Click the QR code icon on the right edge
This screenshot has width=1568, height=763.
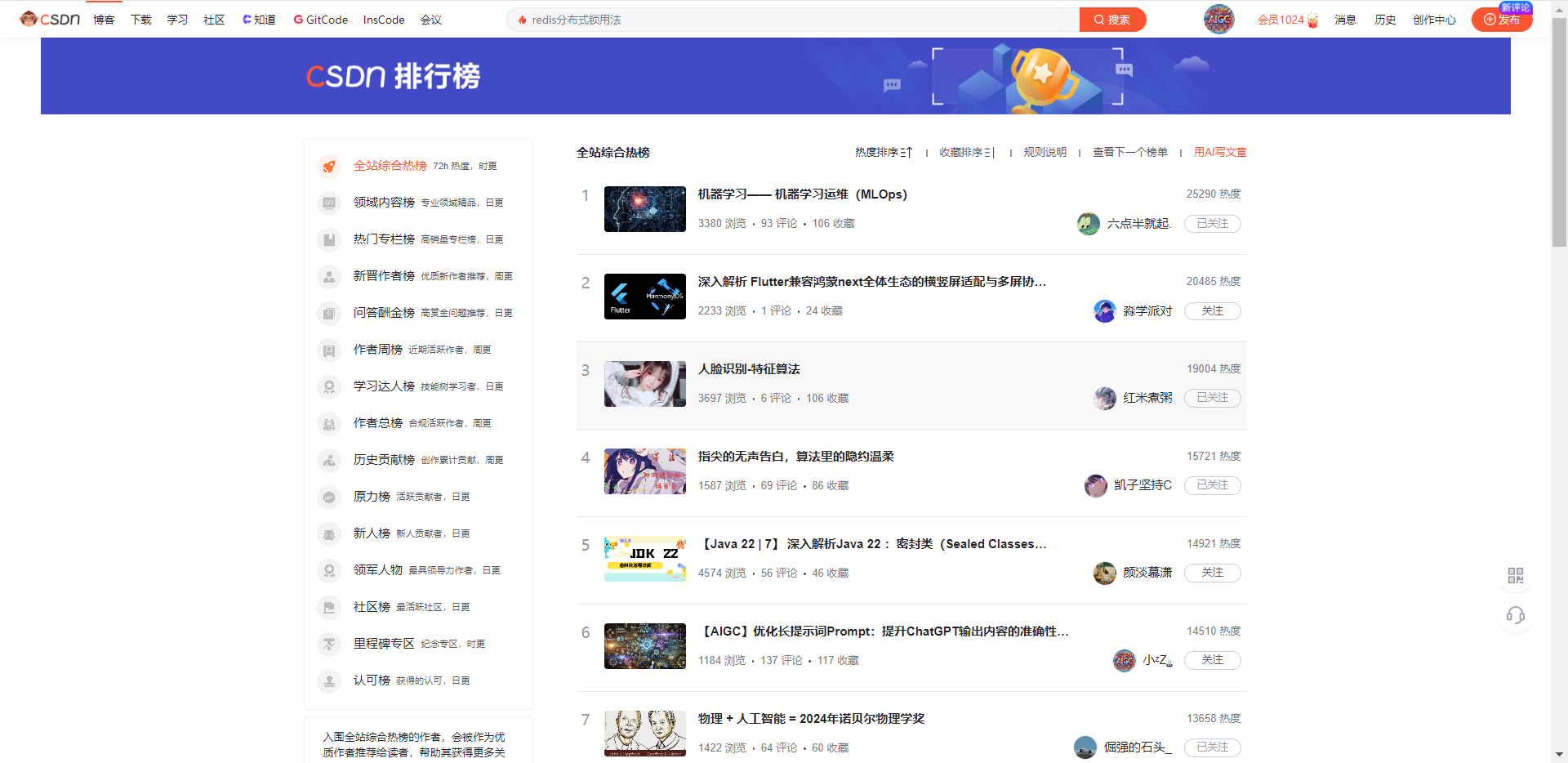pyautogui.click(x=1516, y=576)
